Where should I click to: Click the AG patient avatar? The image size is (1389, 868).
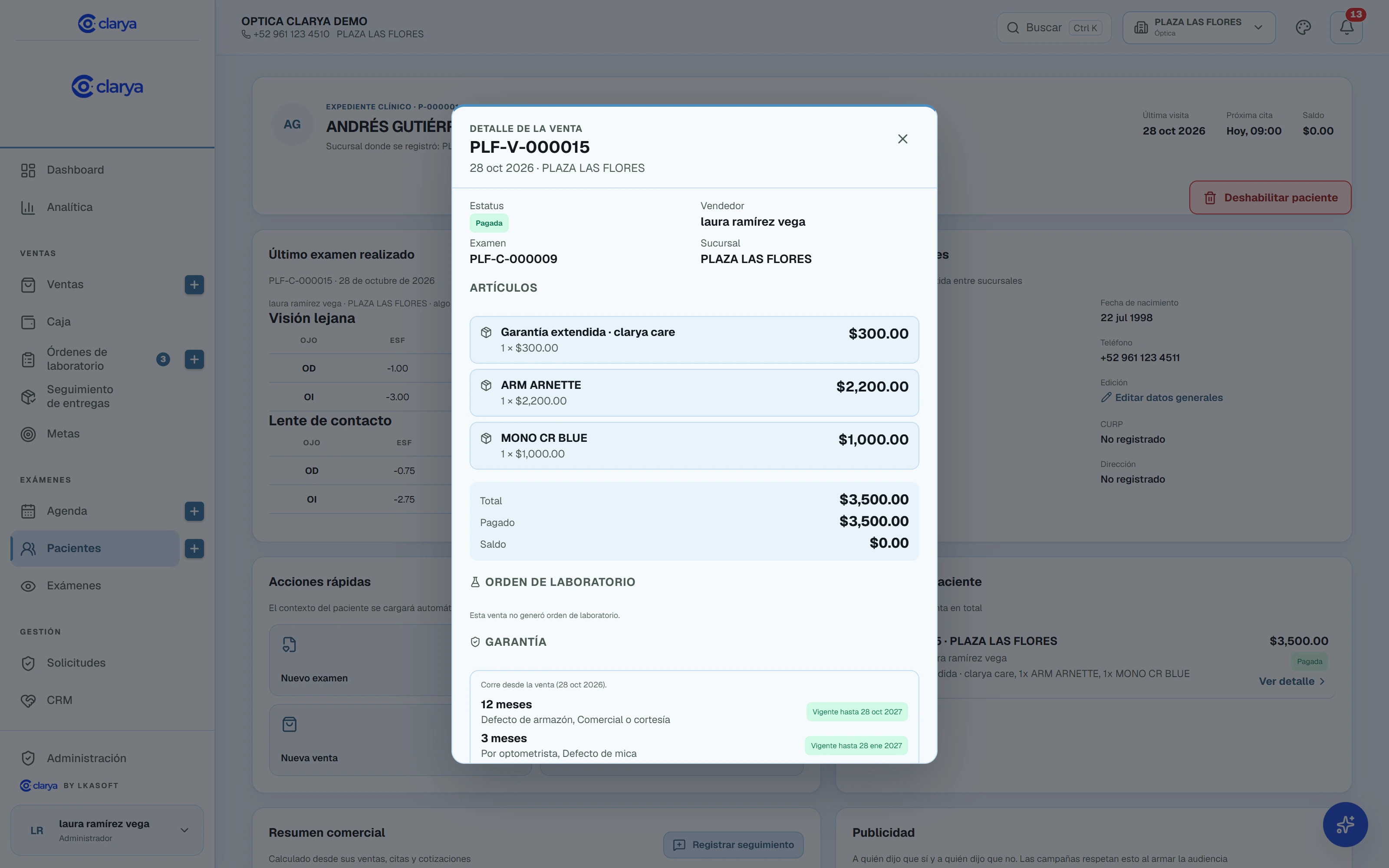(x=292, y=125)
